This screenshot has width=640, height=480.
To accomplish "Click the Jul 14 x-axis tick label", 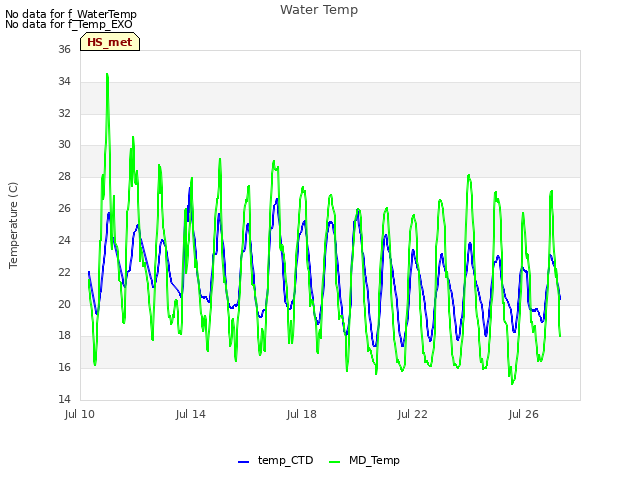I will click(191, 414).
